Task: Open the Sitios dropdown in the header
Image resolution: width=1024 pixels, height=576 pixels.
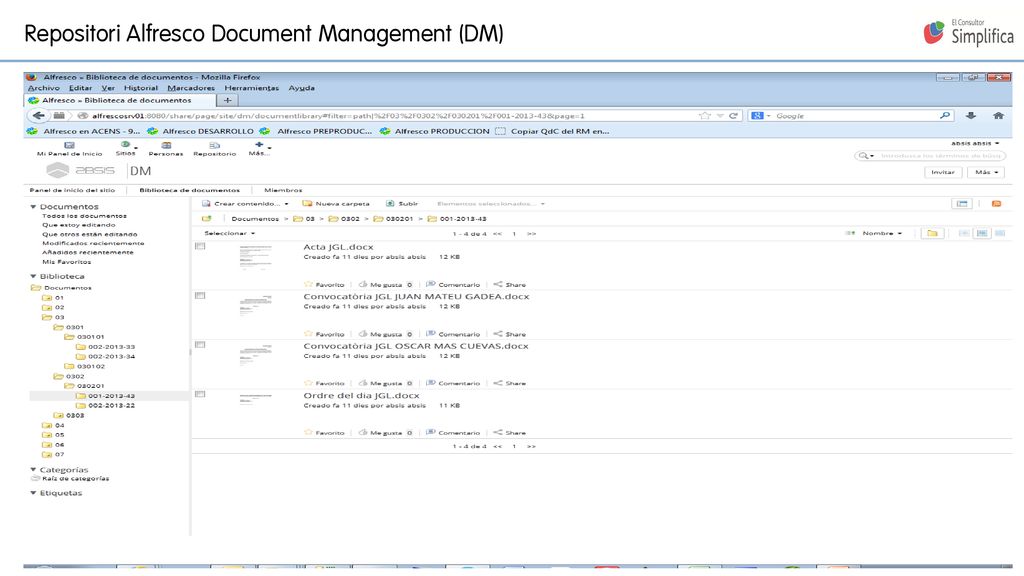Action: coord(125,149)
